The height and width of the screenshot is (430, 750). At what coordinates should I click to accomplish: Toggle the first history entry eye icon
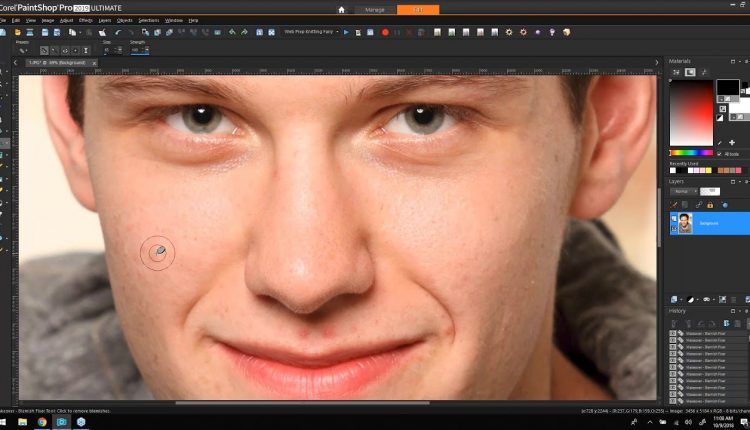673,333
